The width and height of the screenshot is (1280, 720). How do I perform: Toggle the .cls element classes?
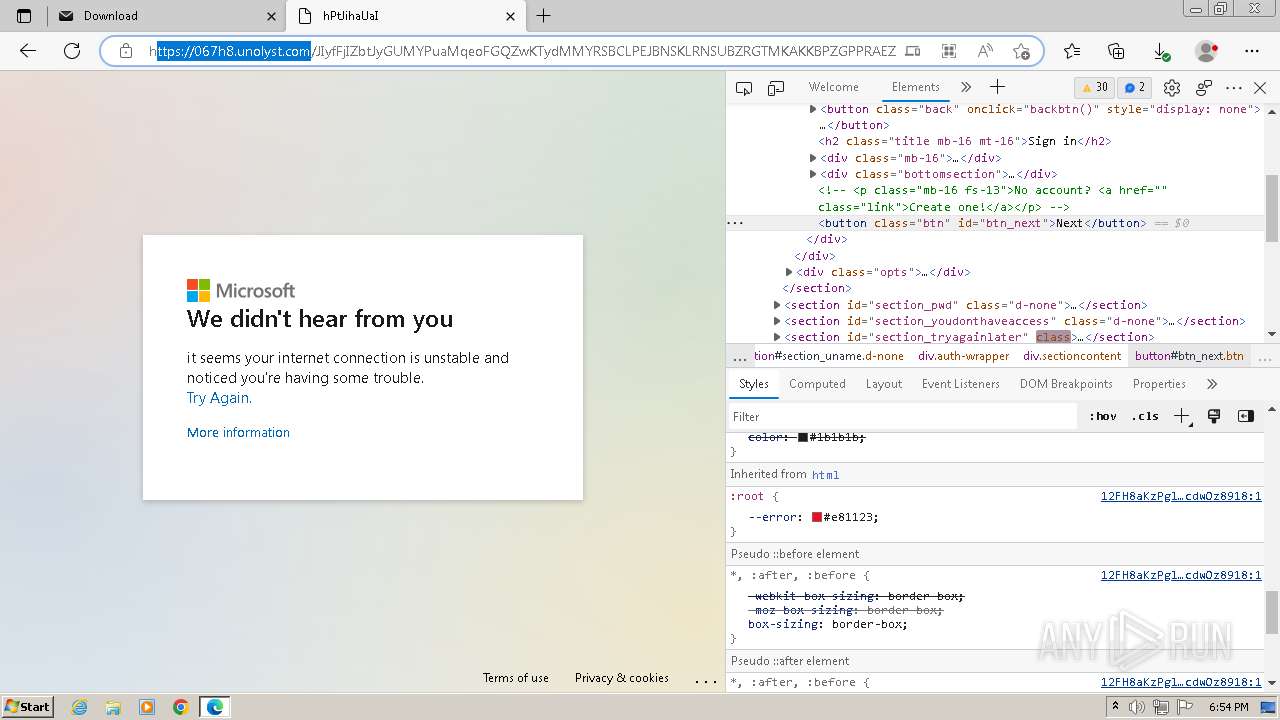pos(1145,417)
